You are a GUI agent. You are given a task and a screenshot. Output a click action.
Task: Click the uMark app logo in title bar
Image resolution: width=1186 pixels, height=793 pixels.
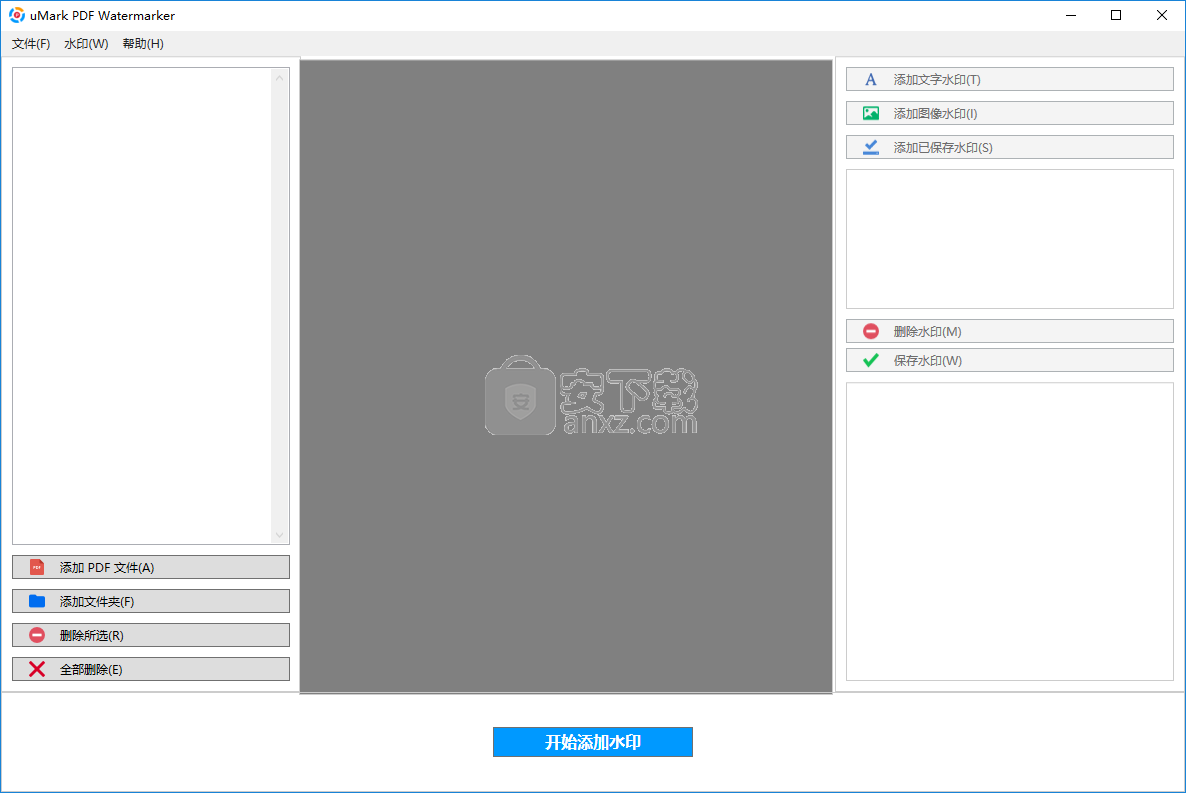17,15
